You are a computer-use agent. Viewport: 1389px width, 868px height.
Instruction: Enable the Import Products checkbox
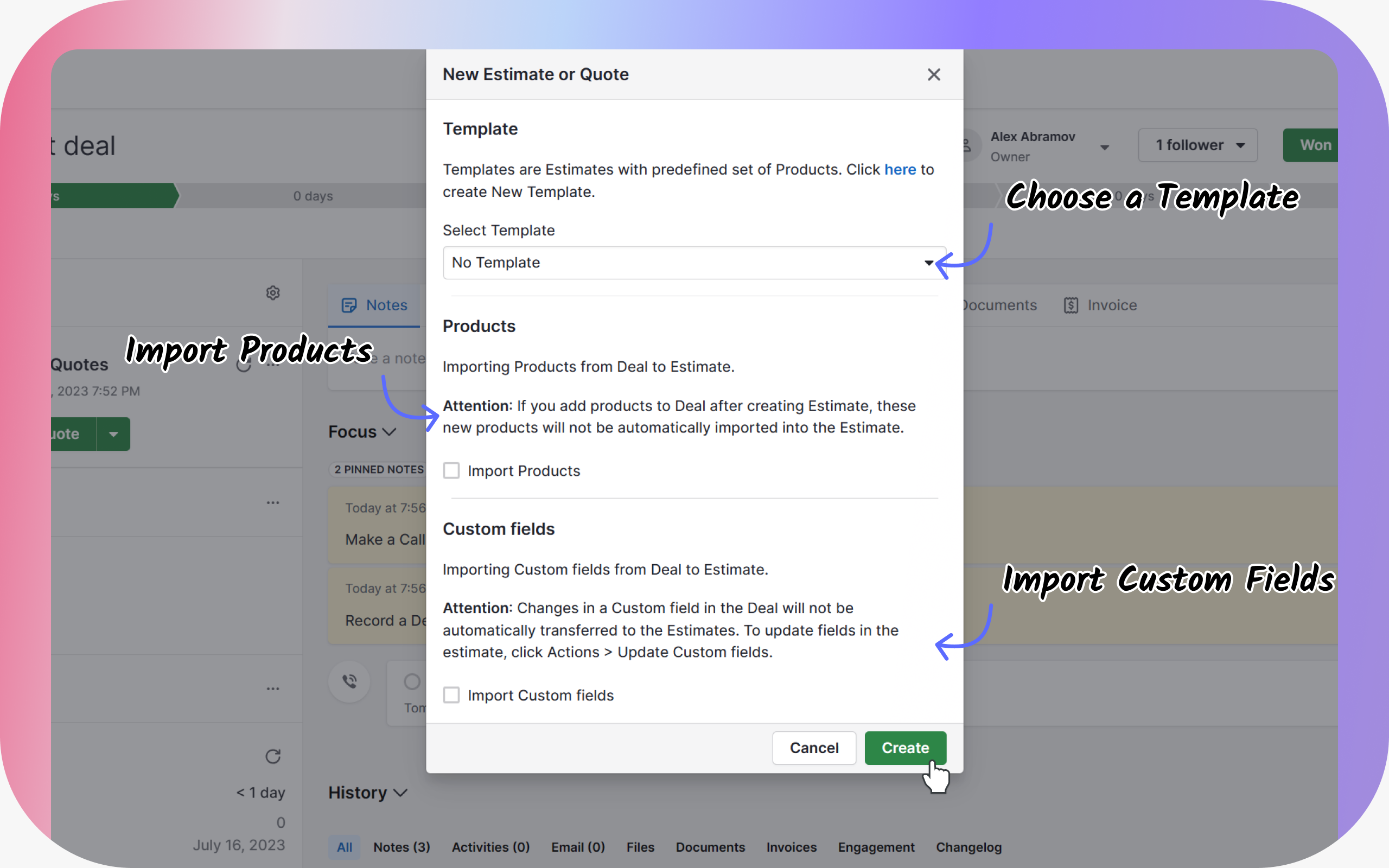pyautogui.click(x=451, y=470)
